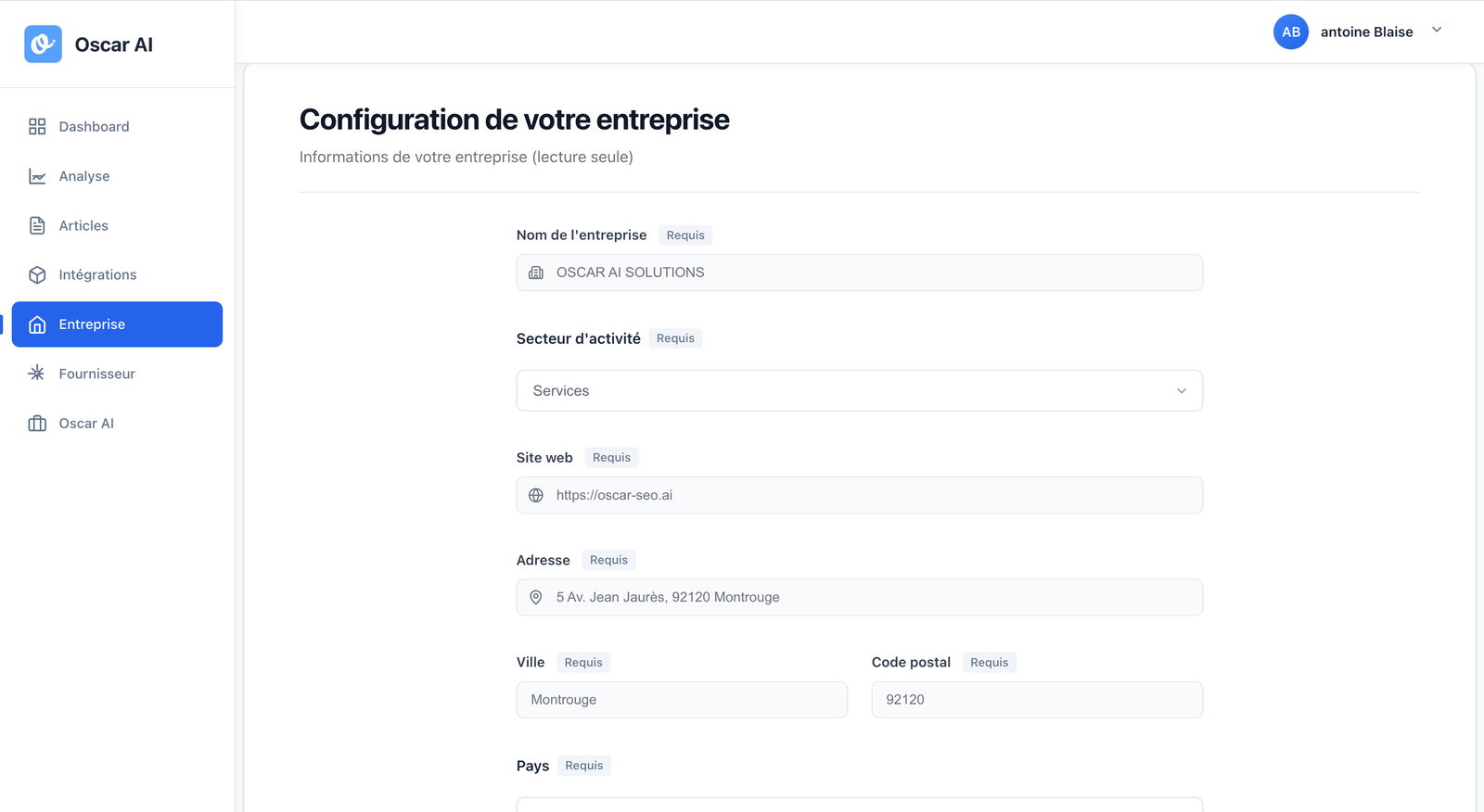The image size is (1484, 812).
Task: Select the Entreprise menu item
Action: [x=117, y=324]
